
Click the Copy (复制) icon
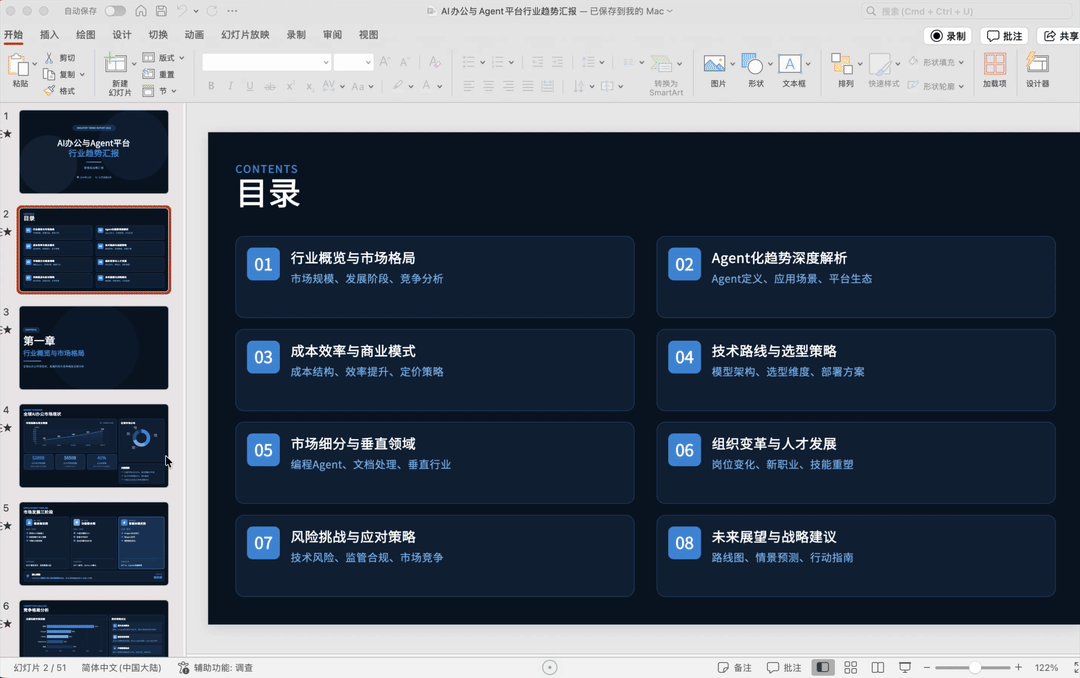[x=49, y=74]
